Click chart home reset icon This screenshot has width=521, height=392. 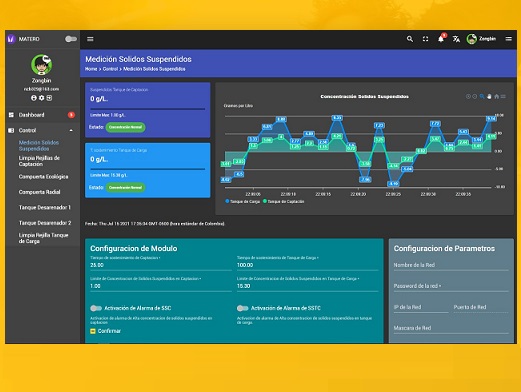[x=496, y=97]
